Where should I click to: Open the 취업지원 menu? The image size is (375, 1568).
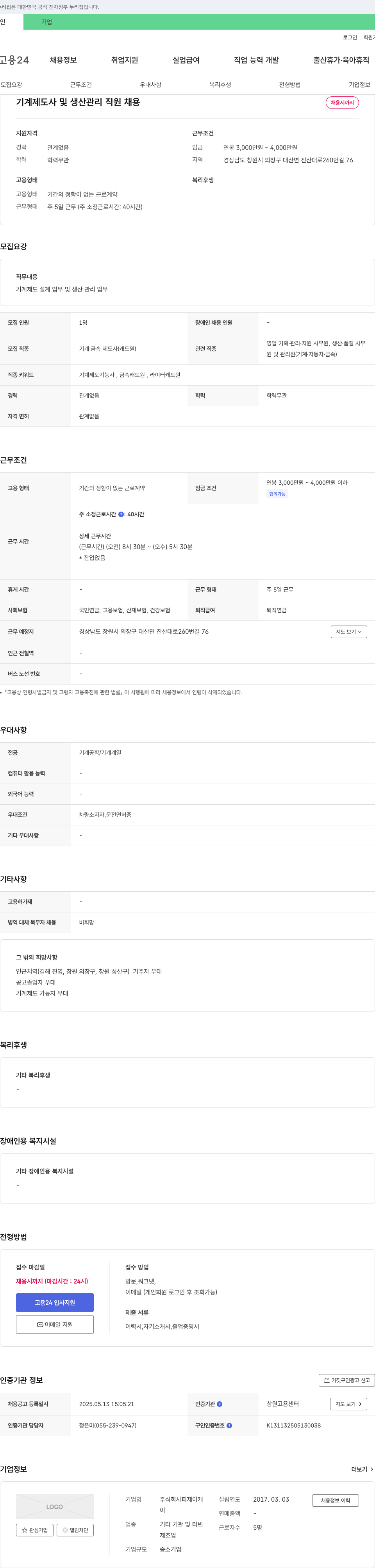(124, 60)
